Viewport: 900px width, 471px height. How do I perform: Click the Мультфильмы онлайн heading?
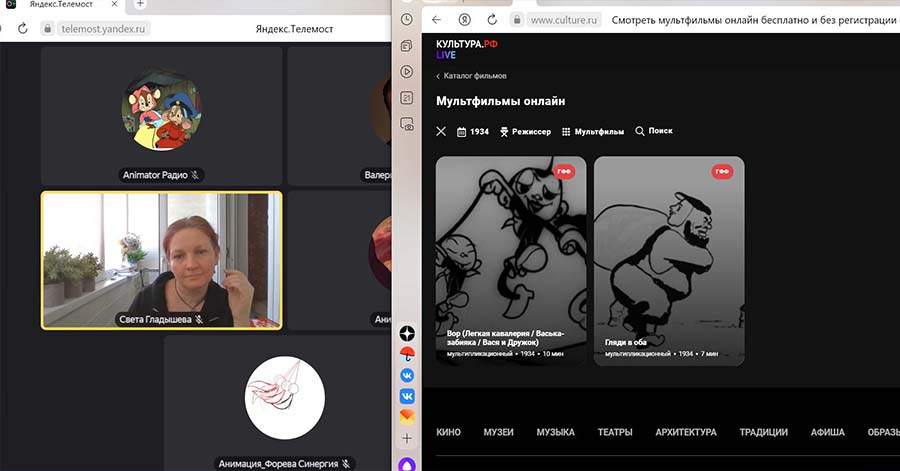501,102
